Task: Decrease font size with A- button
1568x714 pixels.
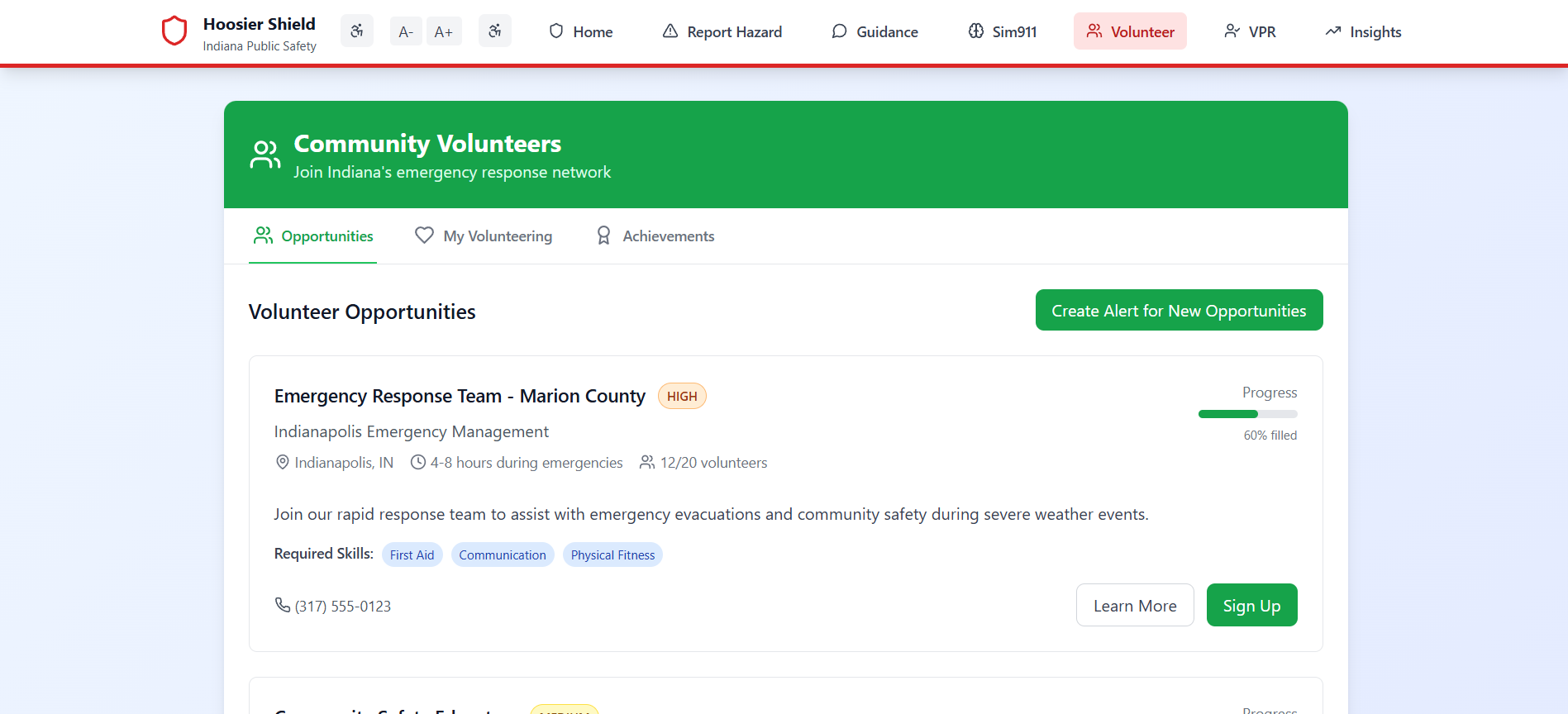Action: point(406,31)
